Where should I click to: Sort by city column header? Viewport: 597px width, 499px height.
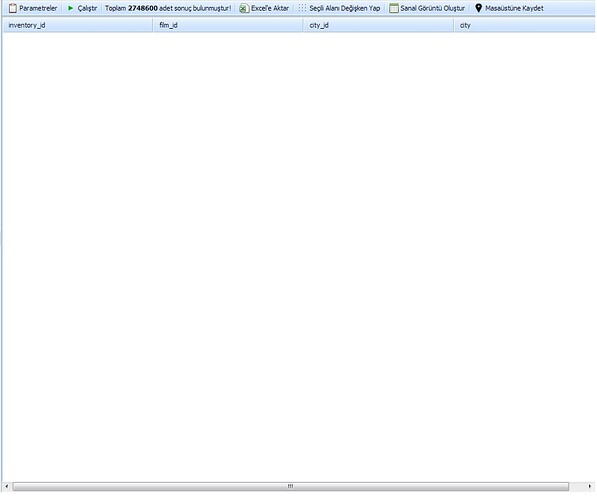pyautogui.click(x=525, y=25)
